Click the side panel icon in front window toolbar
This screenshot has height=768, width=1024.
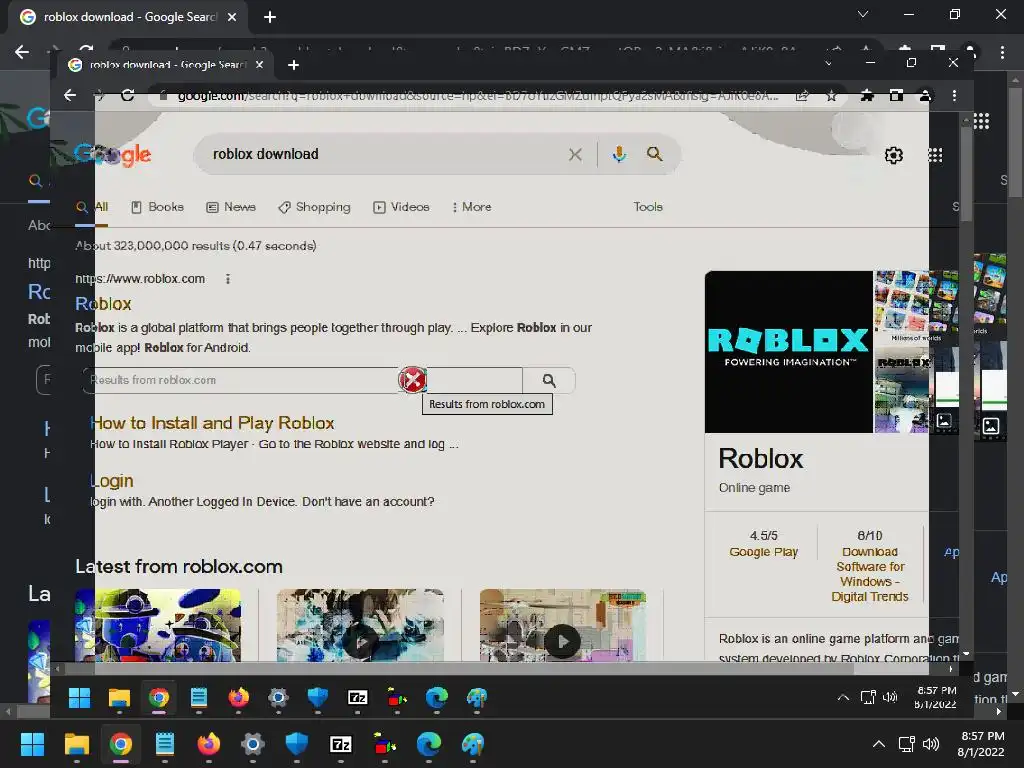[x=896, y=96]
